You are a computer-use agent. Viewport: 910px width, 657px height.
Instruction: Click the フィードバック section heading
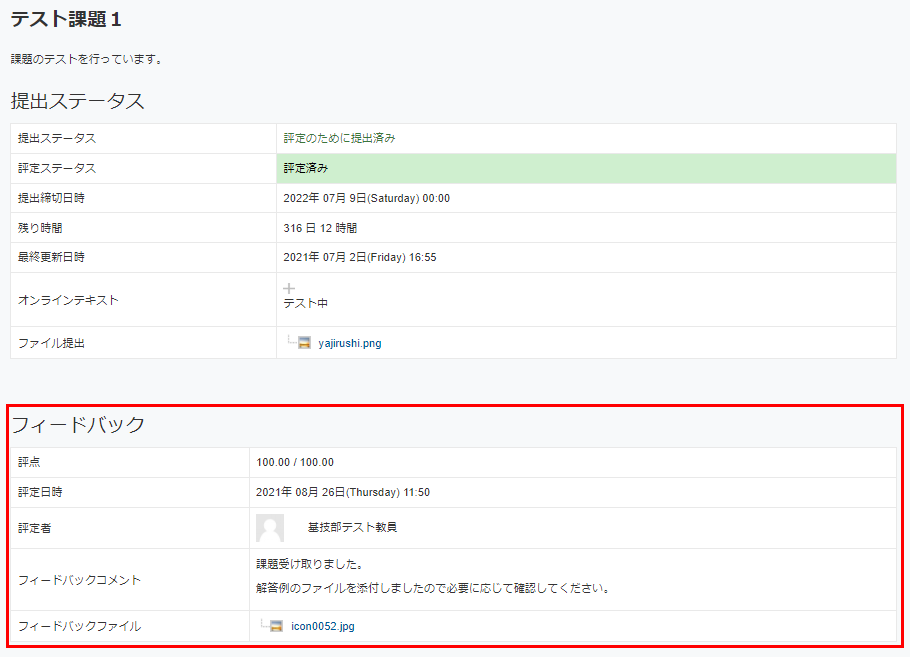(x=78, y=425)
